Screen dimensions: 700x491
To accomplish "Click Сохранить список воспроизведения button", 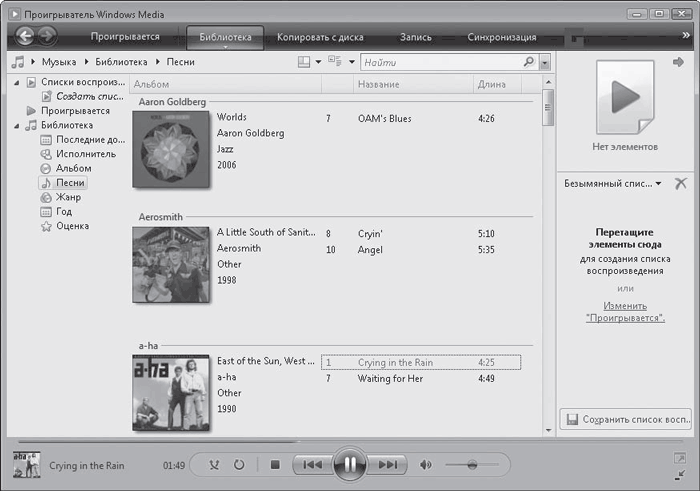I will [625, 419].
